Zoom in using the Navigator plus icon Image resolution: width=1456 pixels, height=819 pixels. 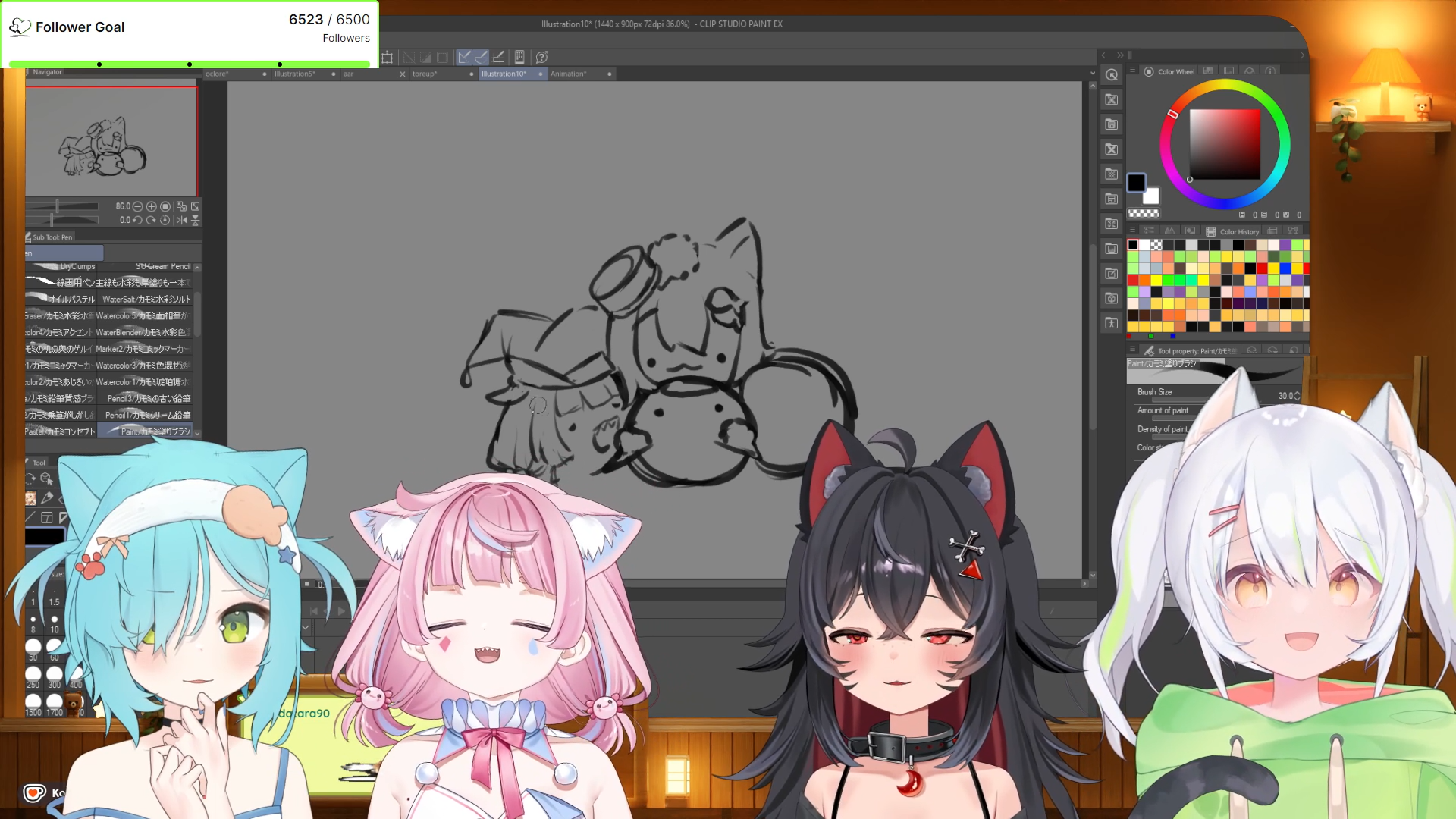click(152, 206)
